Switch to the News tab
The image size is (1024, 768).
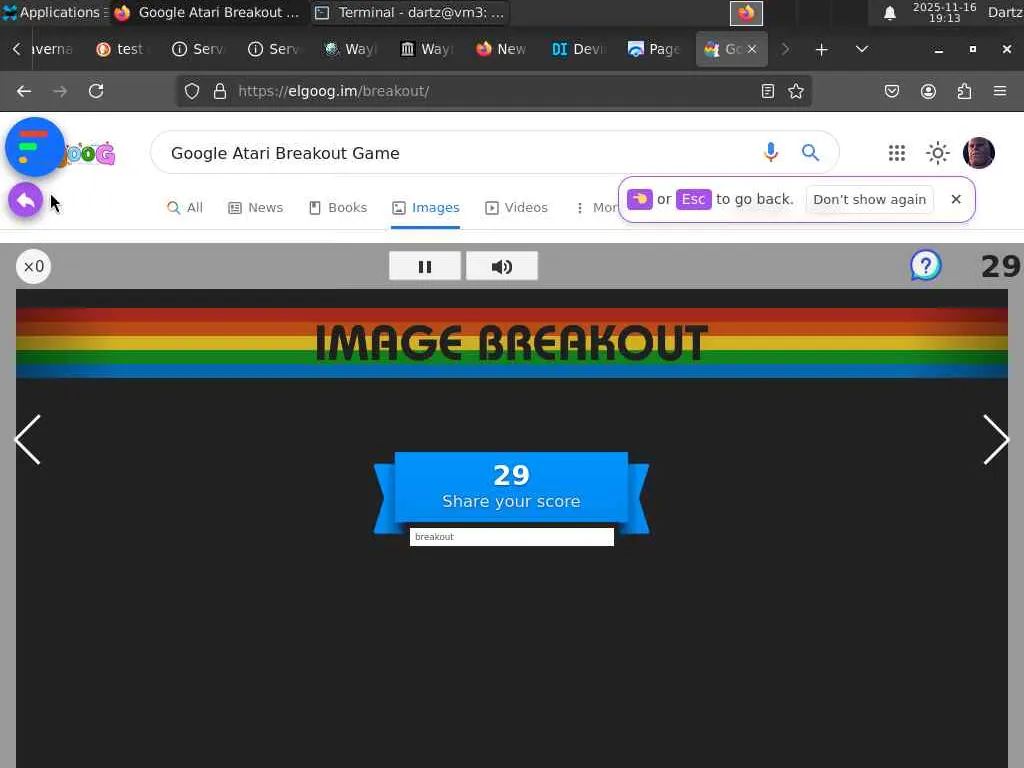[255, 208]
